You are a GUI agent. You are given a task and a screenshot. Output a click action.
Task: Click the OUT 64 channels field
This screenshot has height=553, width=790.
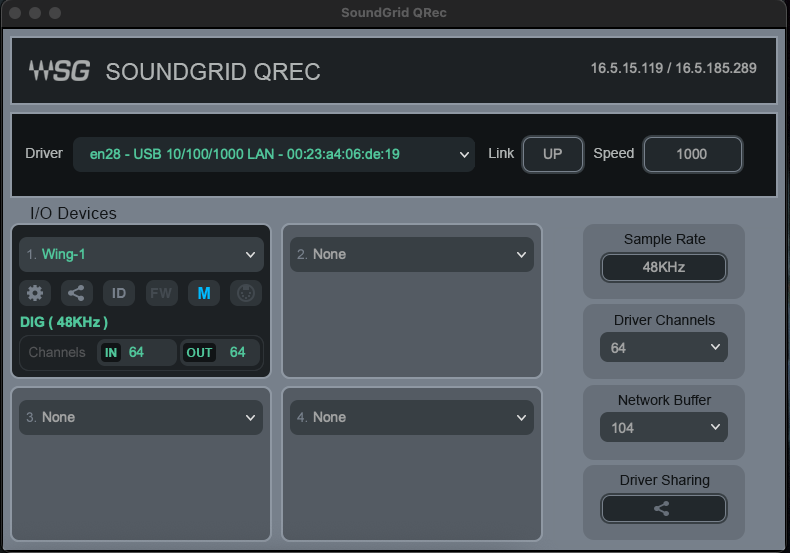pos(220,352)
